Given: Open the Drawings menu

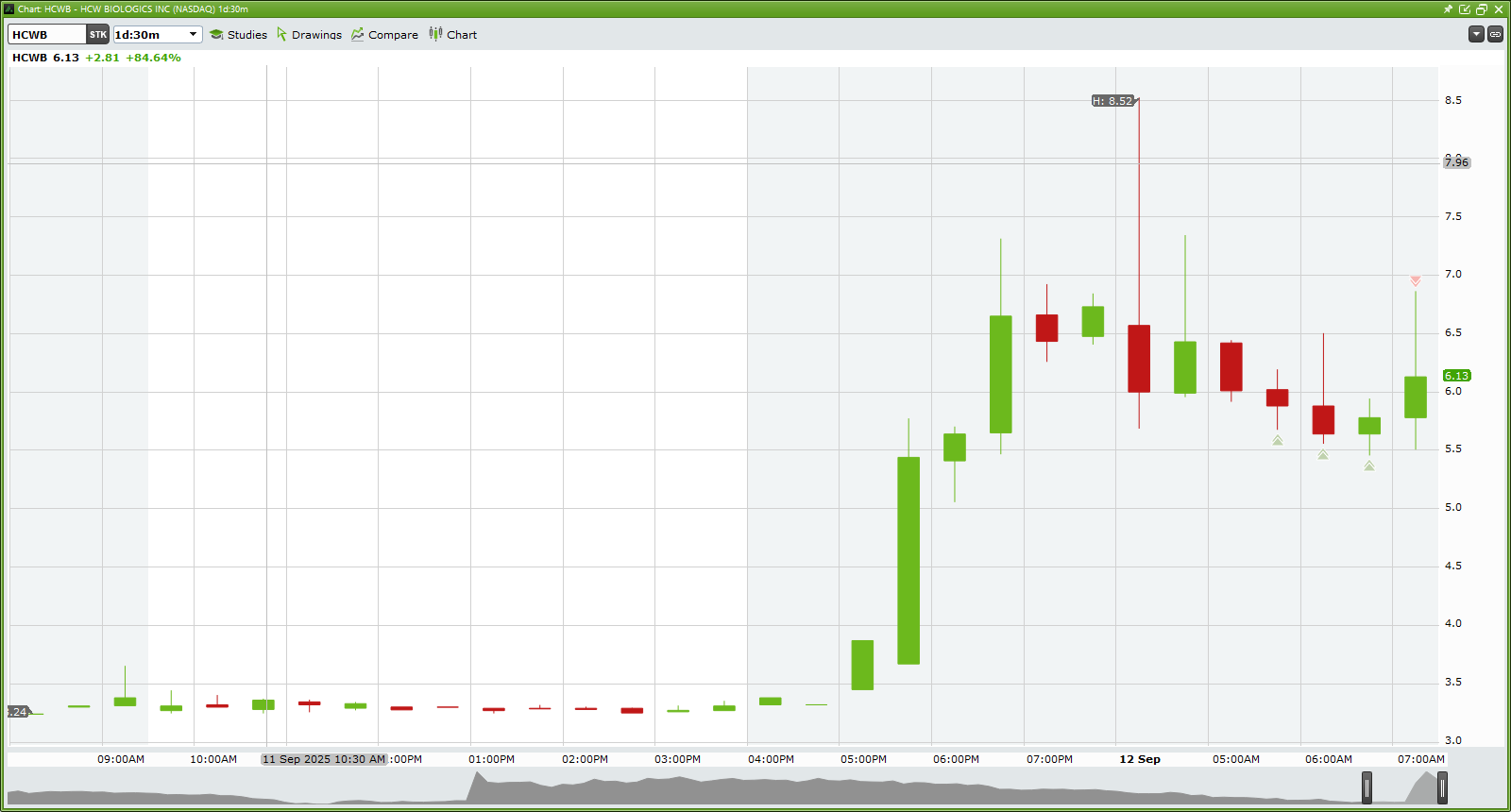Looking at the screenshot, I should [x=309, y=35].
